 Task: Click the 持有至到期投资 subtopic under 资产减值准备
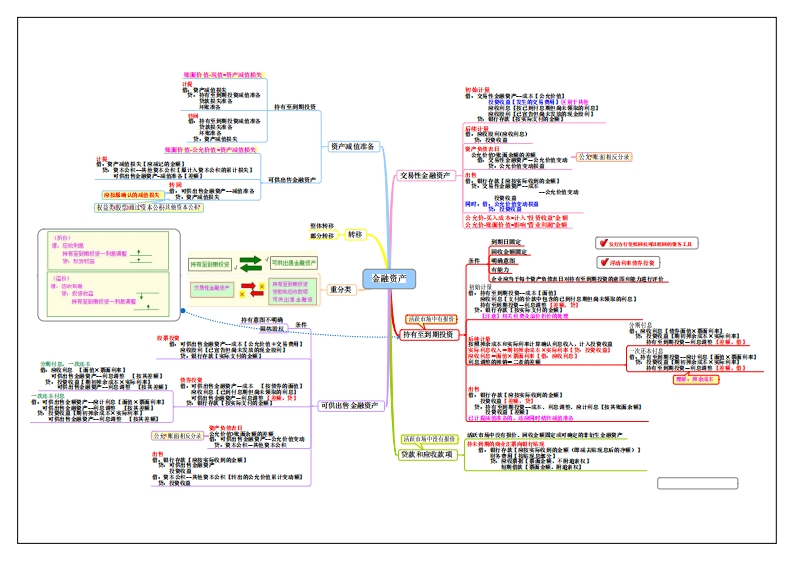(295, 107)
